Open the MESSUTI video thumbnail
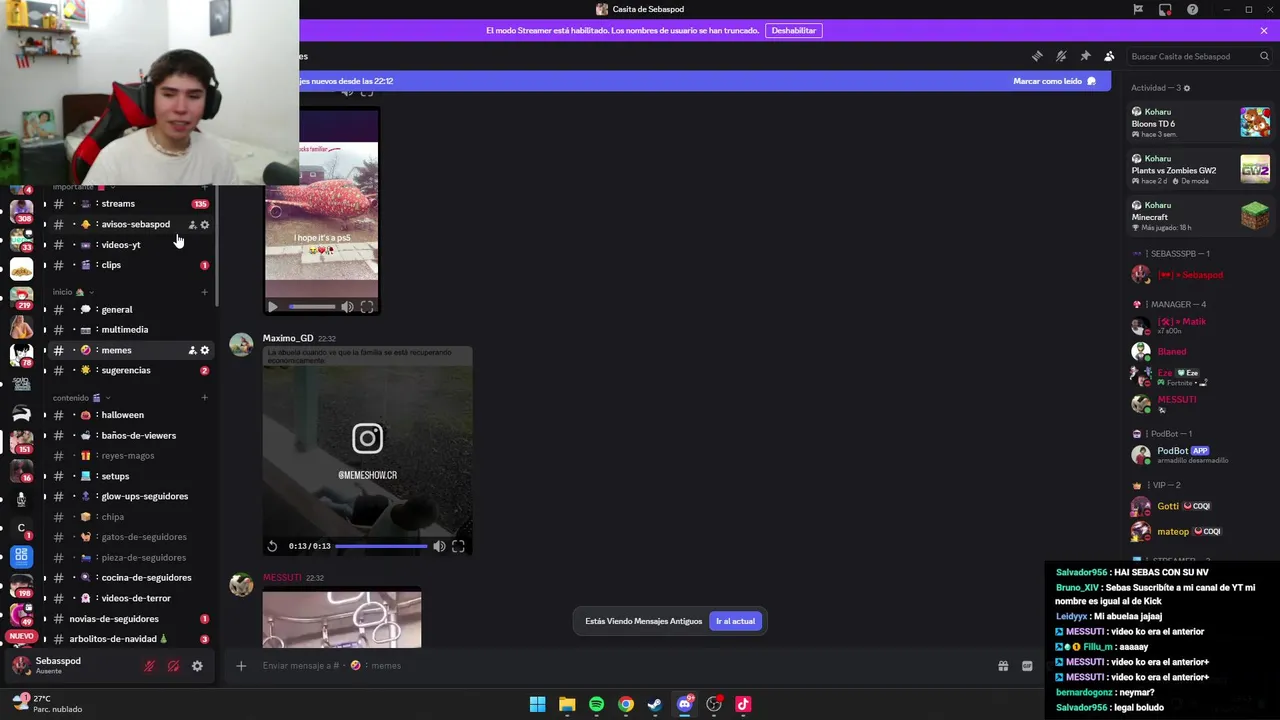The height and width of the screenshot is (720, 1280). 342,618
